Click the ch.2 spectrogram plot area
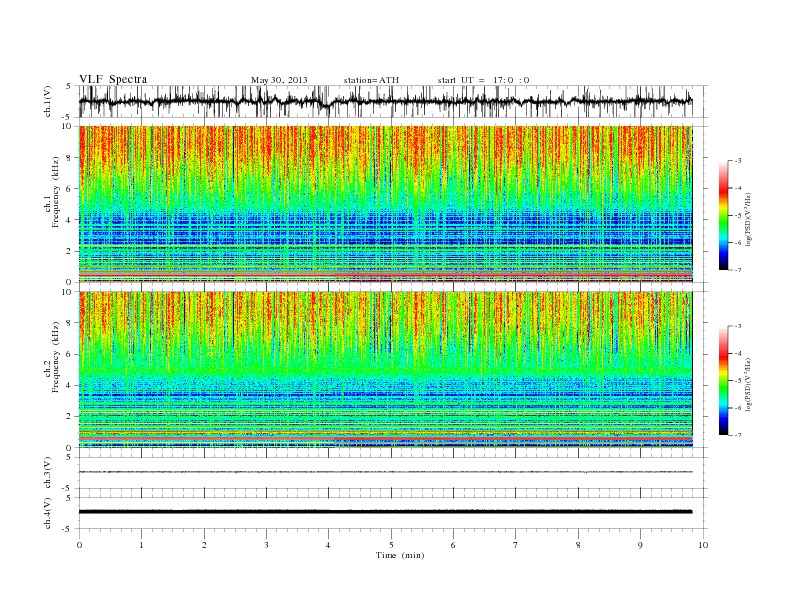This screenshot has height=612, width=792. tap(386, 370)
